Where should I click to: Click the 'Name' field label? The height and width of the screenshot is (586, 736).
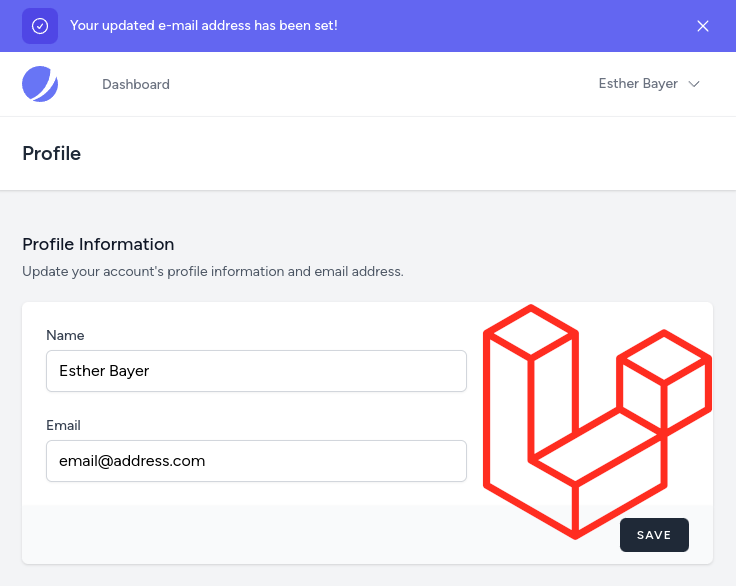[65, 335]
